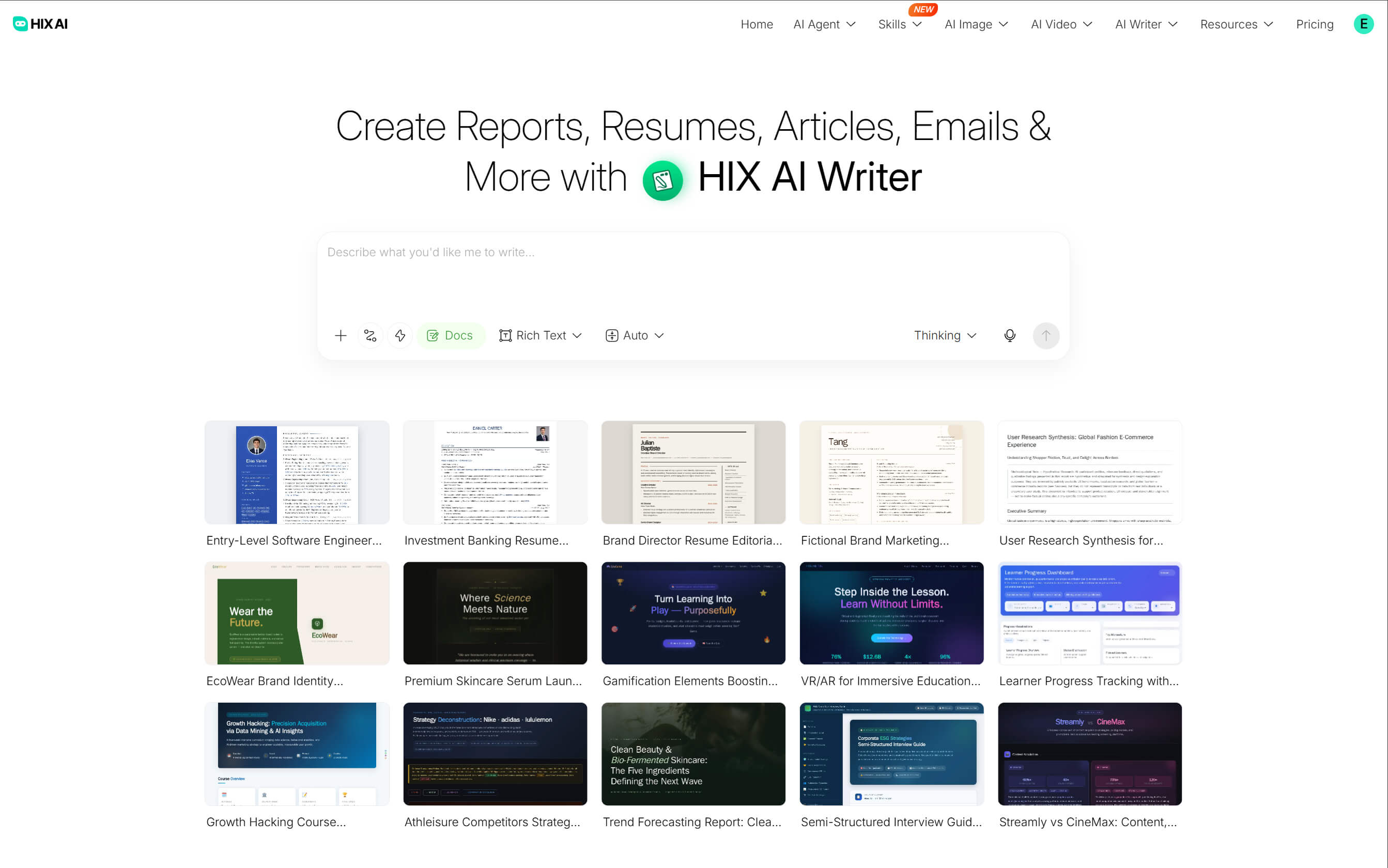Open Streamly vs CineMax thumbnail

1089,754
